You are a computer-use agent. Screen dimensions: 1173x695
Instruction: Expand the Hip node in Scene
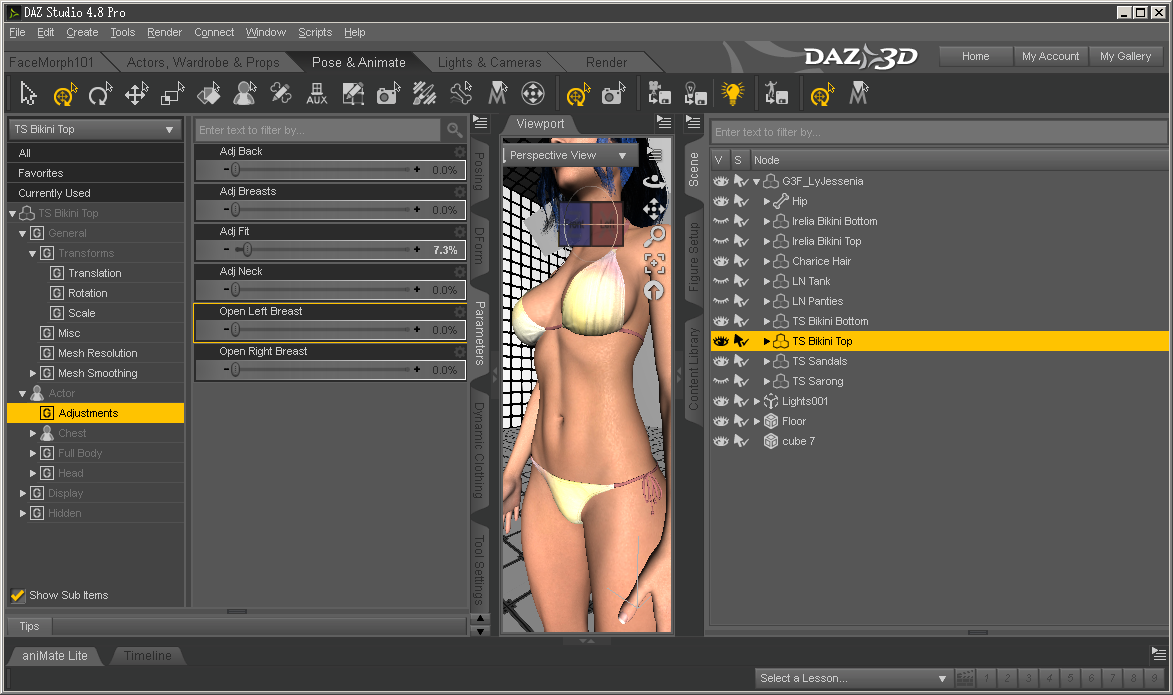point(767,201)
